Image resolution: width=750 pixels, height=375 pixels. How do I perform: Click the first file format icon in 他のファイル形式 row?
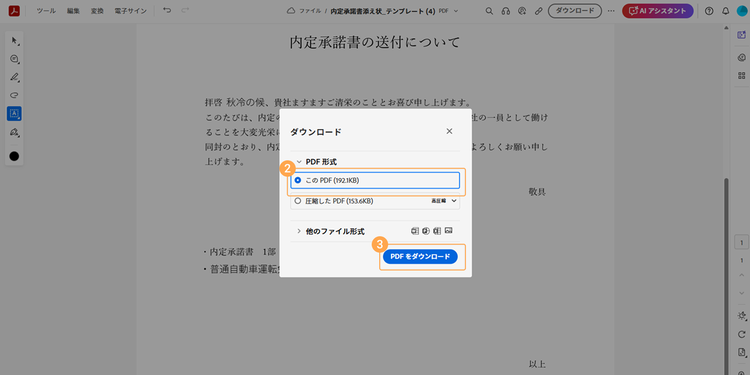(415, 231)
